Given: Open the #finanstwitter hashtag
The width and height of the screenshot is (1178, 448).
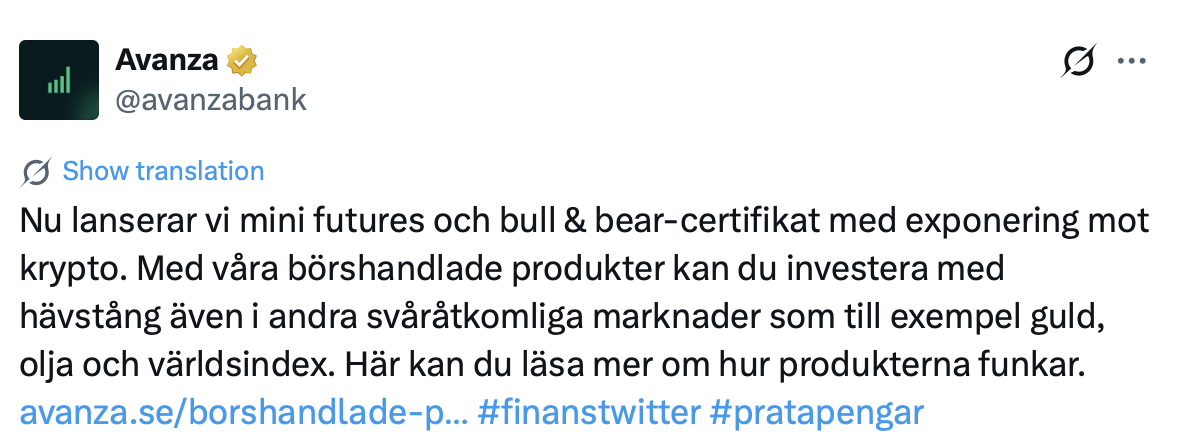Looking at the screenshot, I should click(588, 411).
